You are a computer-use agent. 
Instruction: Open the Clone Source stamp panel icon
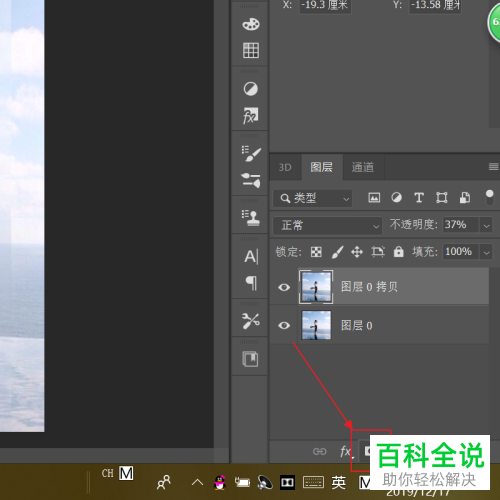tap(251, 218)
